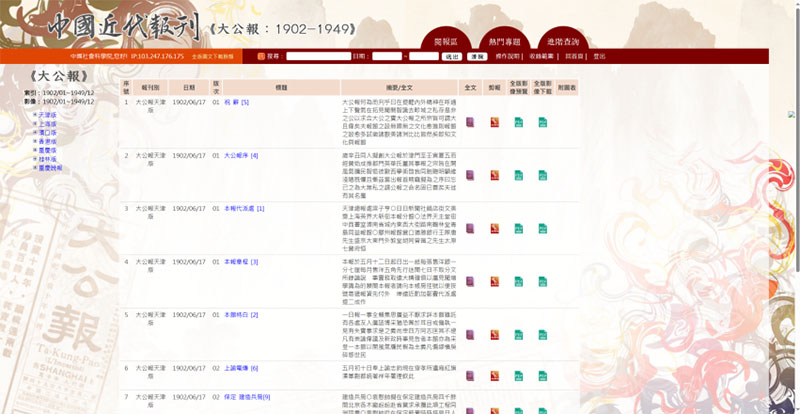The width and height of the screenshot is (800, 414).
Task: Preview full-page image for row 2 大公報序
Action: [519, 175]
